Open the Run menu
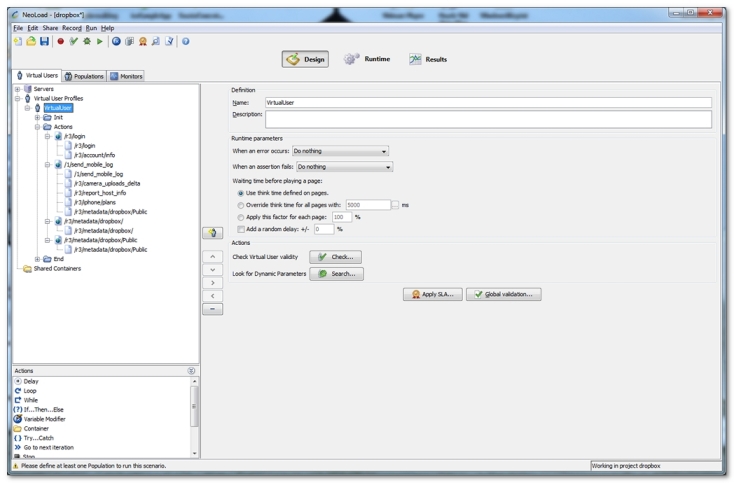734x483 pixels. pyautogui.click(x=91, y=28)
